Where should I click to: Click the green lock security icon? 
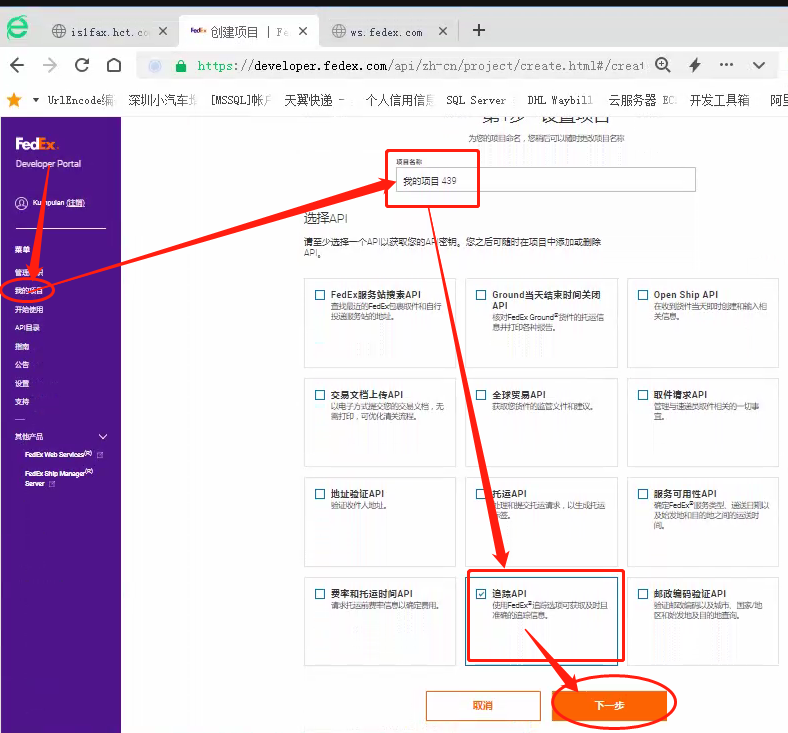(181, 66)
